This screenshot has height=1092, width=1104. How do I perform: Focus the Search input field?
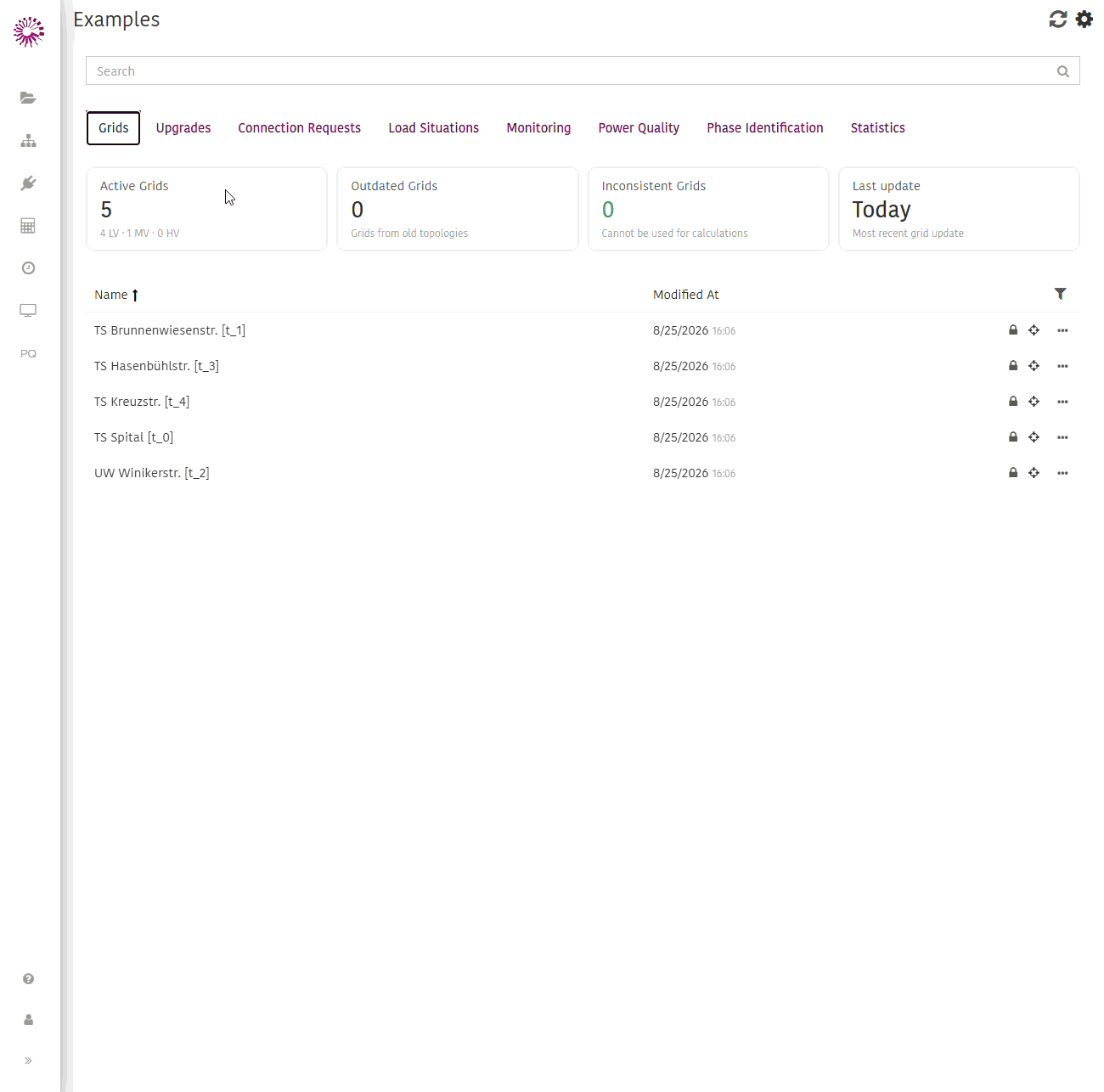tap(583, 71)
